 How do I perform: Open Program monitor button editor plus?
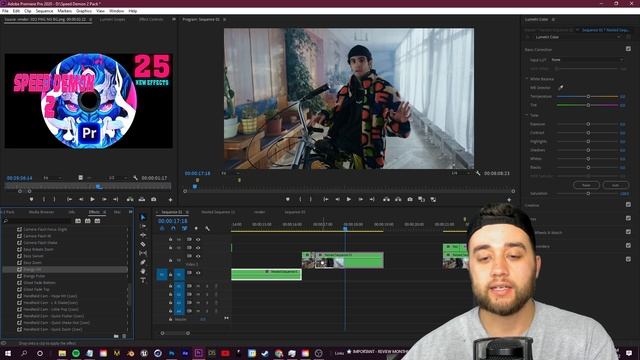[509, 200]
